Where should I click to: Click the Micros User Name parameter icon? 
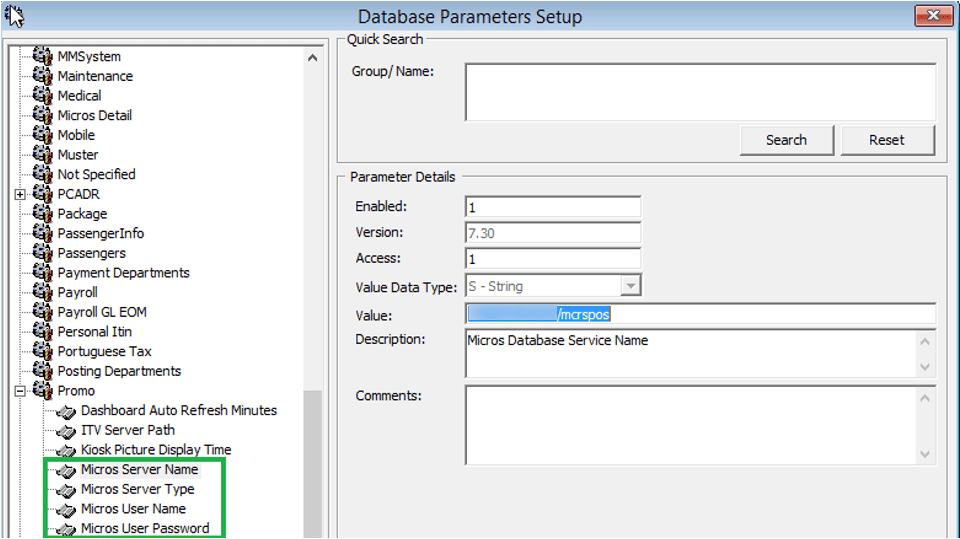[66, 510]
